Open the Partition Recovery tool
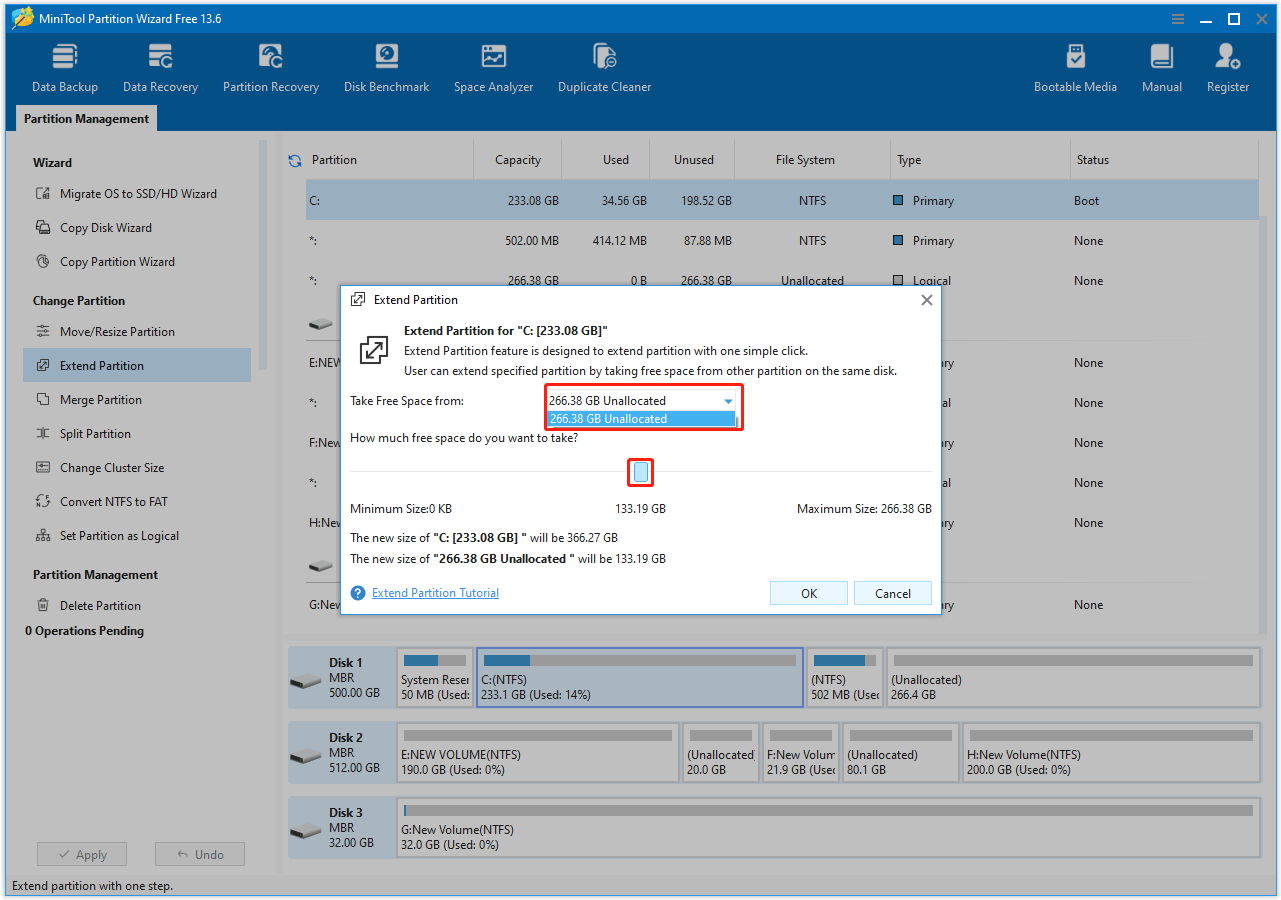1281x900 pixels. coord(271,68)
